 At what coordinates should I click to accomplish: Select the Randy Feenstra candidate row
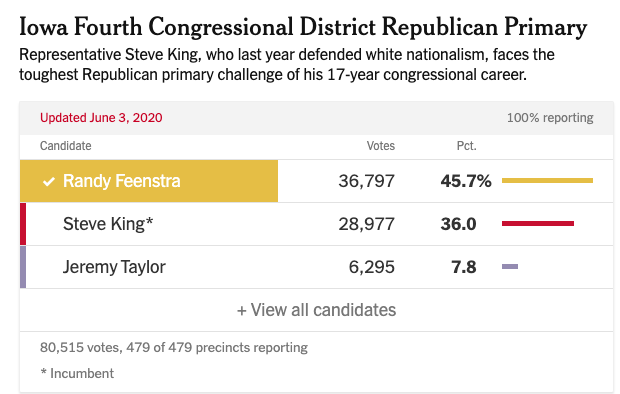(x=316, y=181)
